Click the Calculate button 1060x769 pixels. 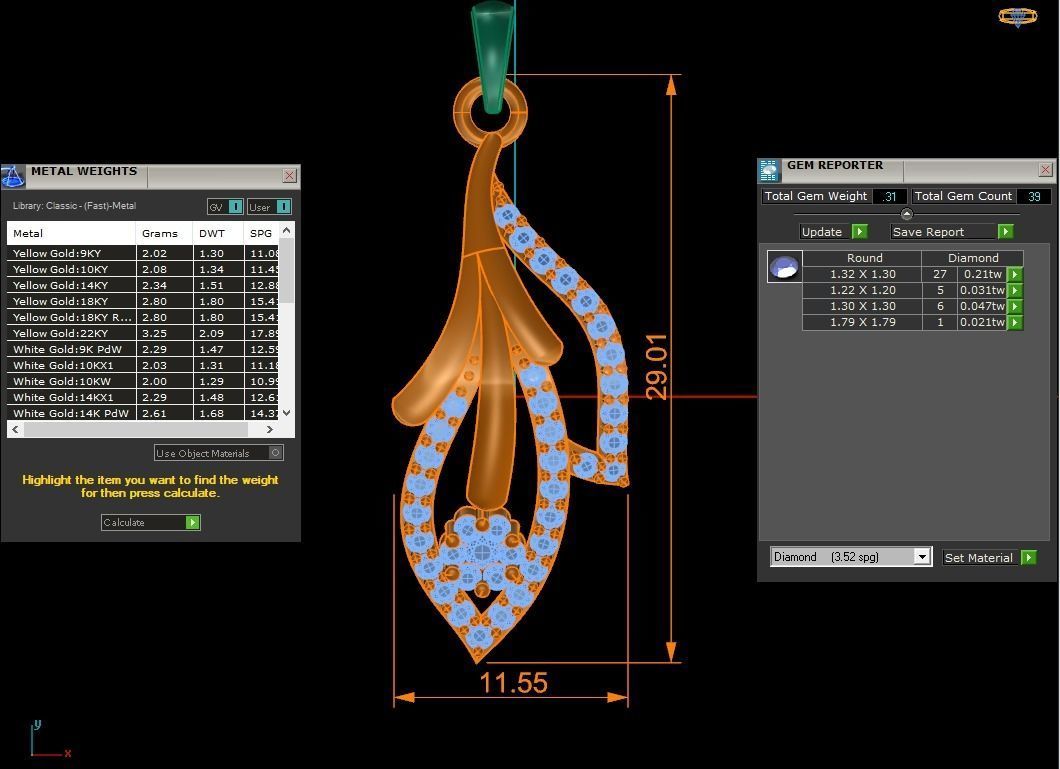click(x=150, y=522)
